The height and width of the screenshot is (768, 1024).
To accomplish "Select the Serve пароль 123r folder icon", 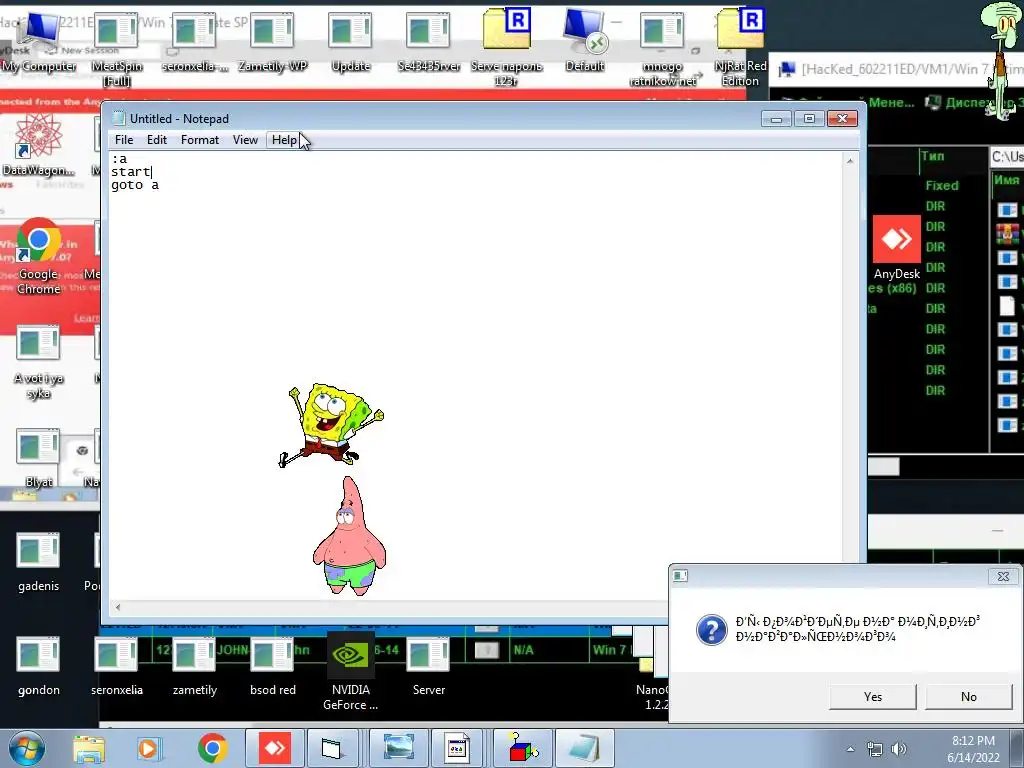I will pos(507,48).
